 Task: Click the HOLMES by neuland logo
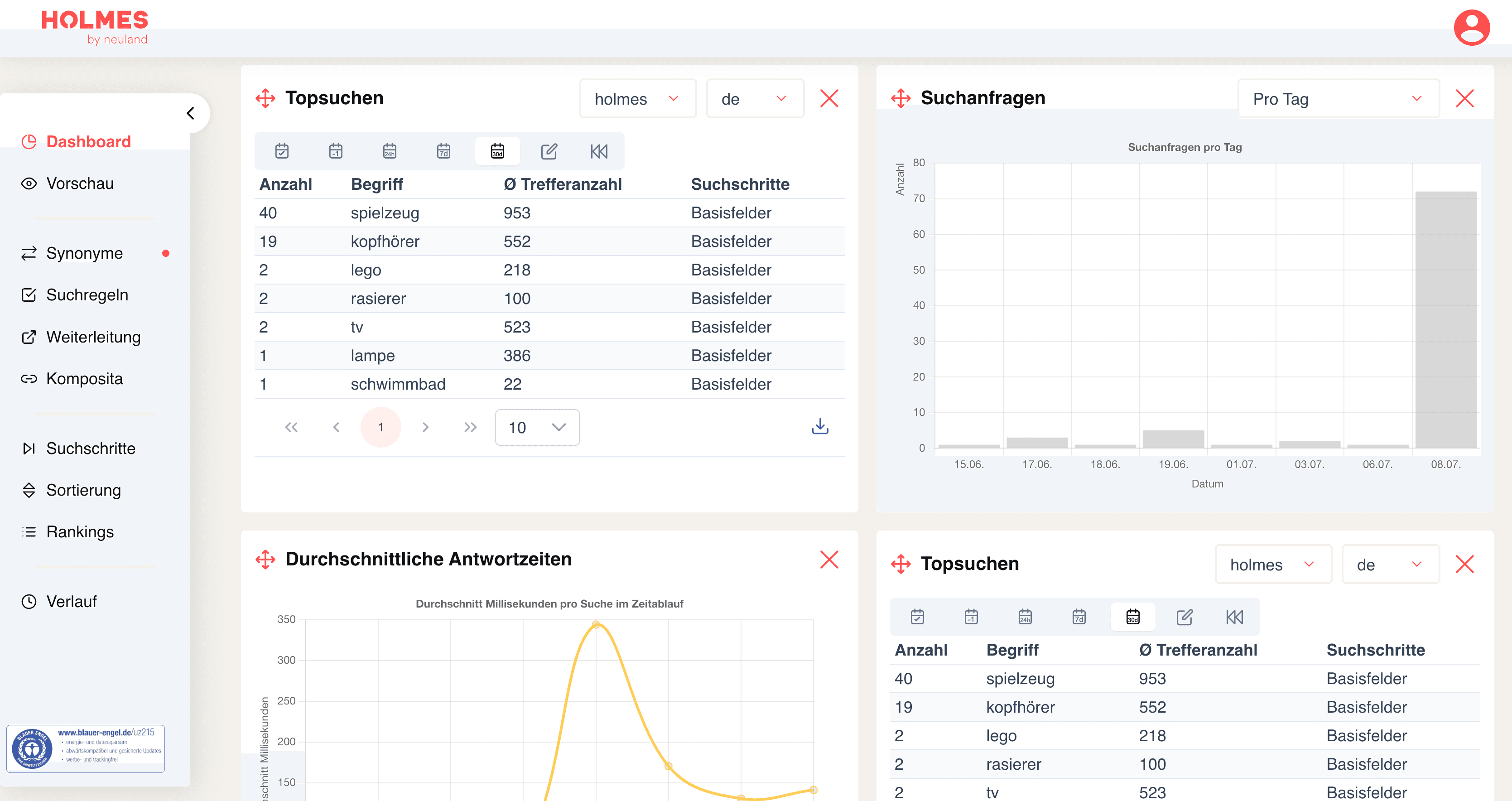point(95,28)
